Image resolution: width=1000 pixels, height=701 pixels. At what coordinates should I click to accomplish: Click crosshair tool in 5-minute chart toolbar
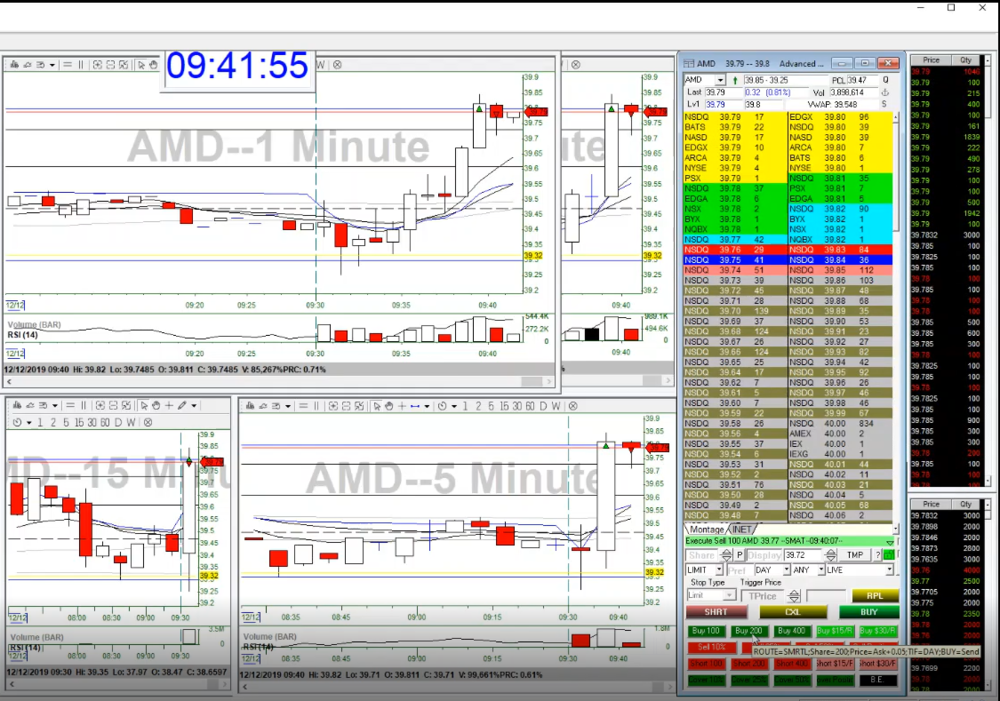[x=402, y=406]
